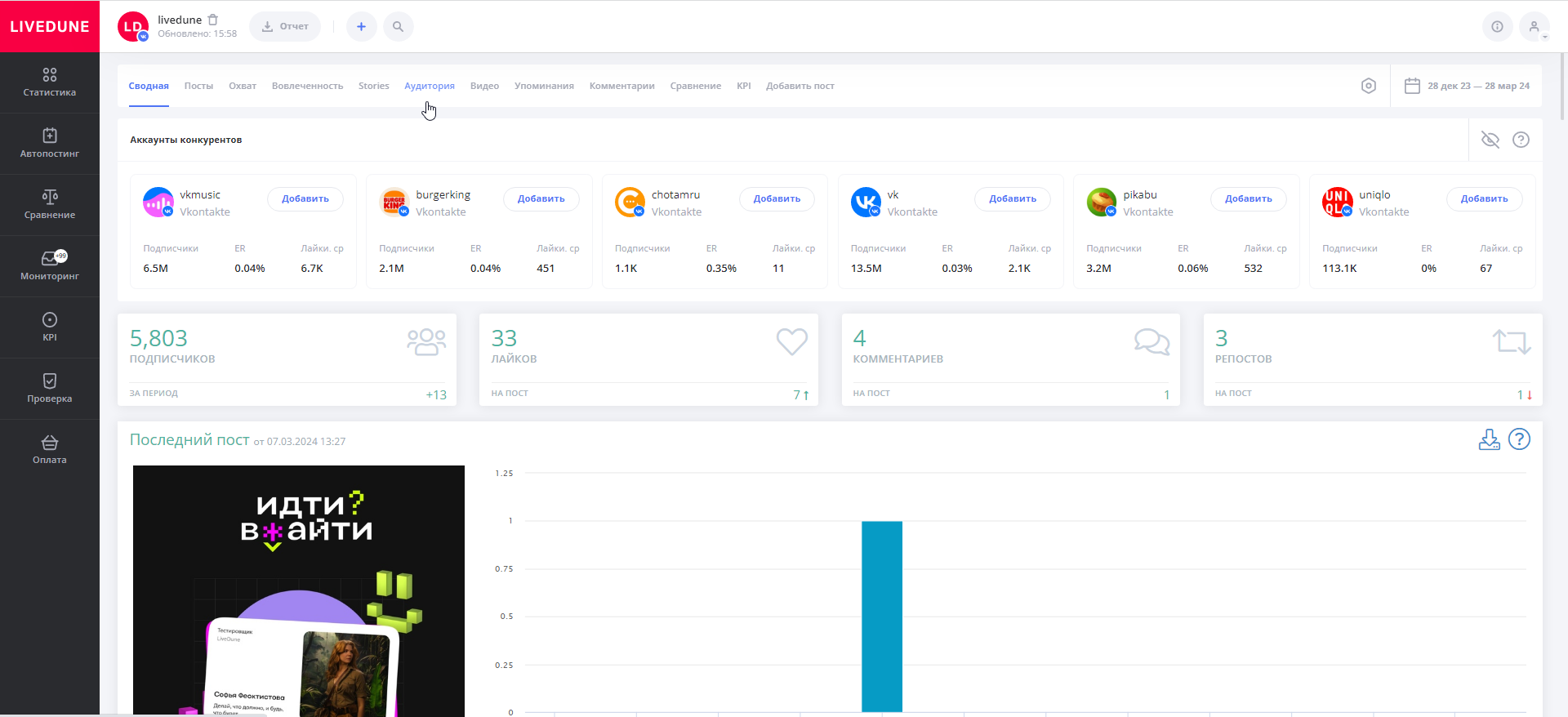
Task: Add vkmusic with Добавить button
Action: [x=305, y=199]
